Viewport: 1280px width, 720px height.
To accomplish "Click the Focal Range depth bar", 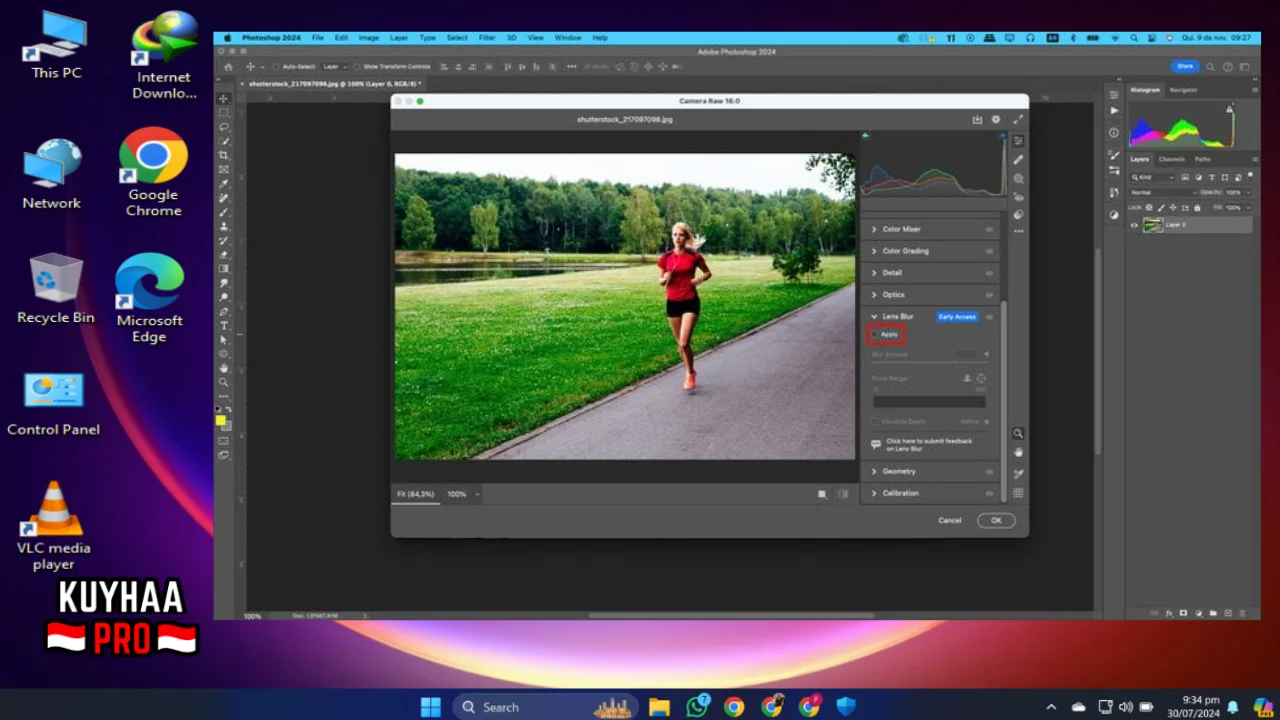I will 929,401.
